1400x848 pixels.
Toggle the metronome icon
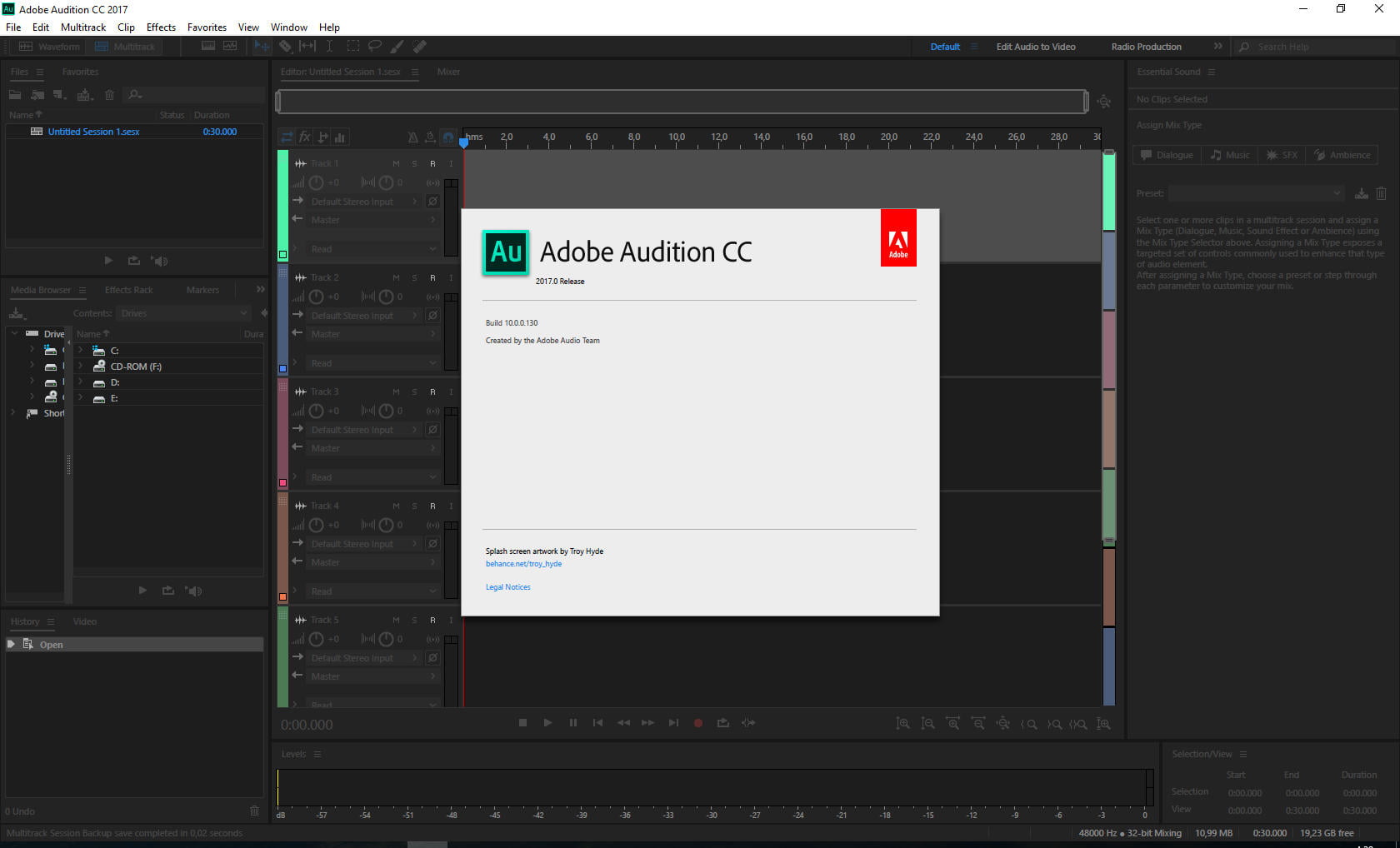coord(412,137)
